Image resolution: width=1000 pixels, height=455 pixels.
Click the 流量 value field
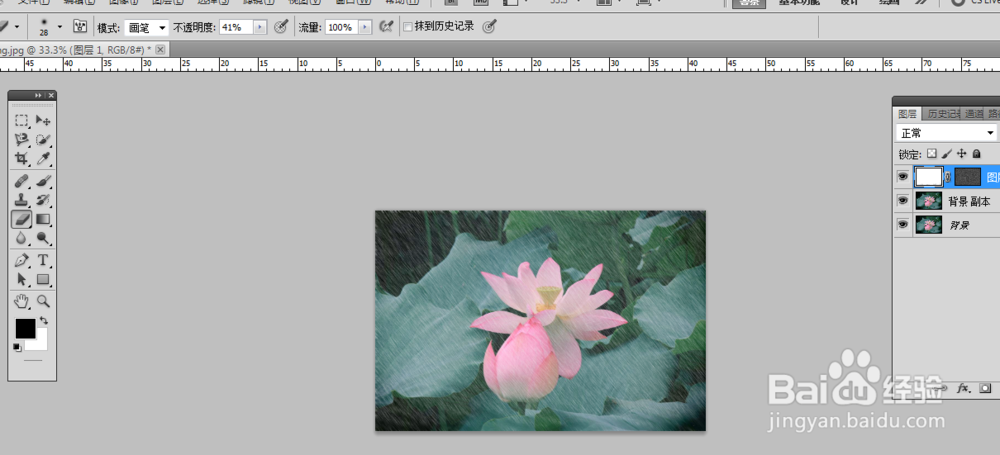[x=341, y=27]
